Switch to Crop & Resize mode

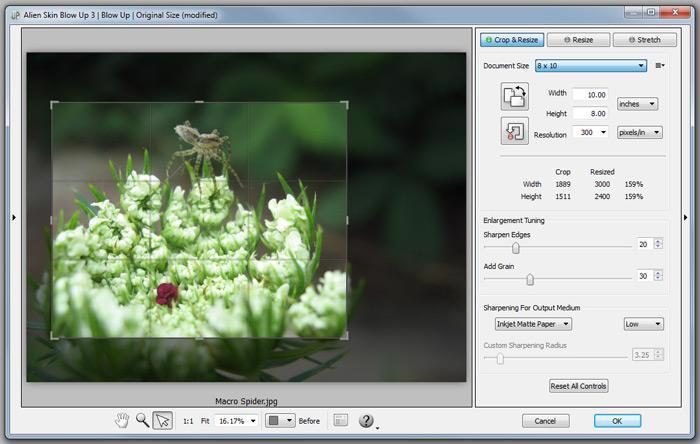point(513,40)
